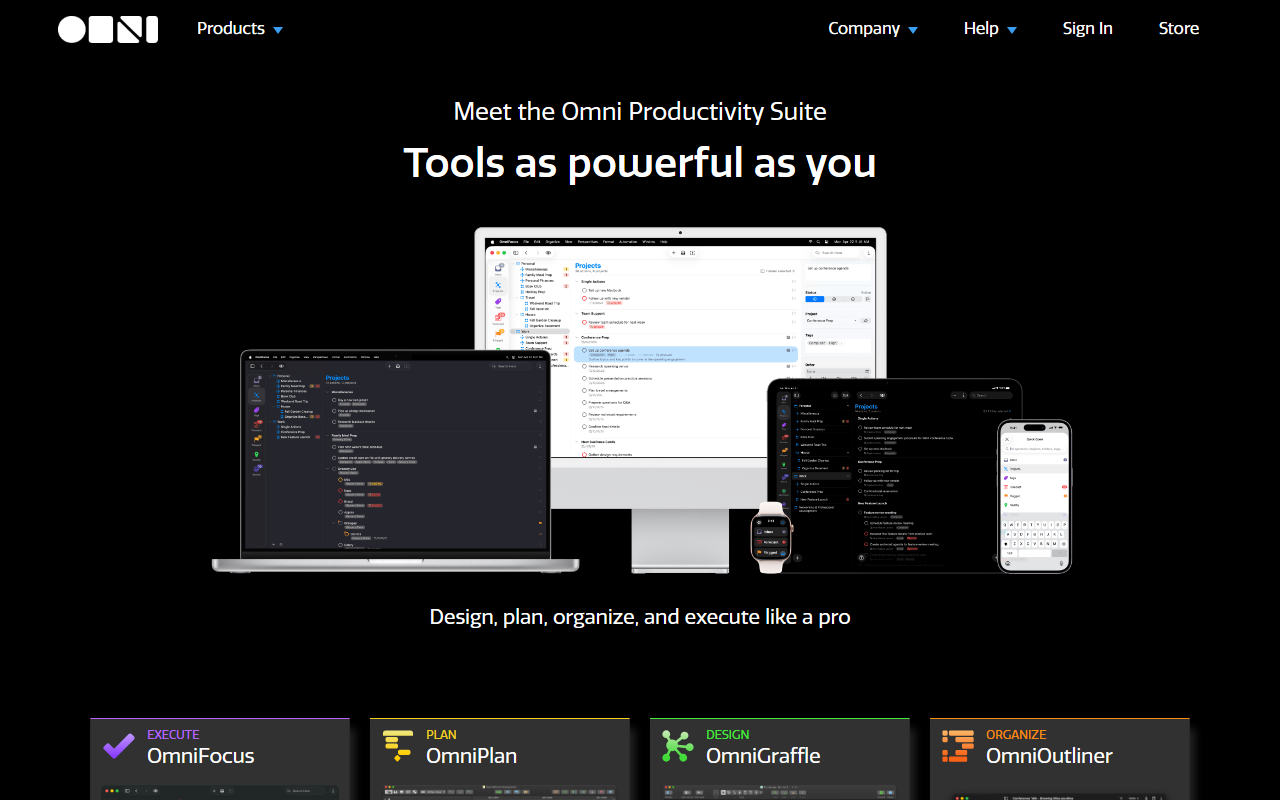The height and width of the screenshot is (800, 1280).
Task: Click the OmniOutliner outline icon
Action: 958,746
